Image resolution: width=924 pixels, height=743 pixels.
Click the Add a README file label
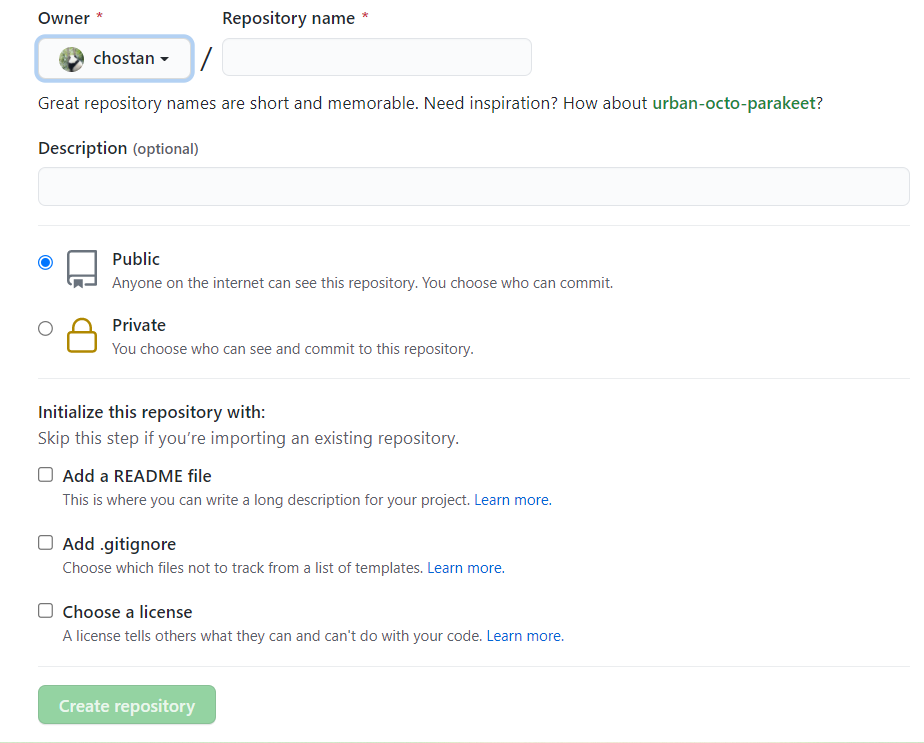coord(137,476)
